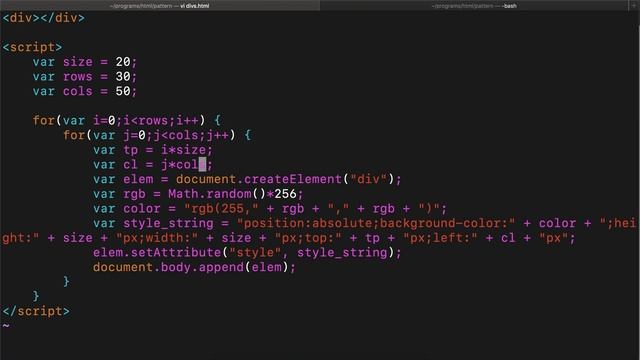Switch to the -bash terminal tab

[x=474, y=6]
